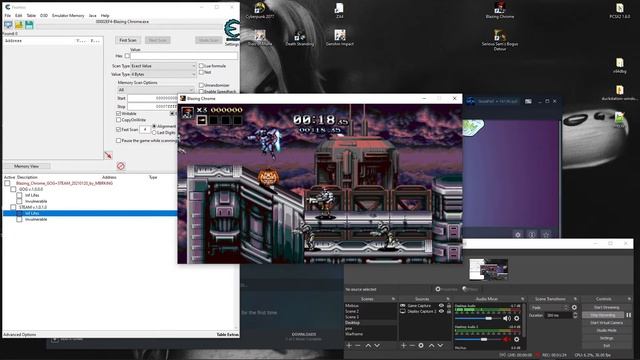Viewport: 640px width, 360px height.
Task: Toggle the Hex checkbox
Action: pos(127,56)
